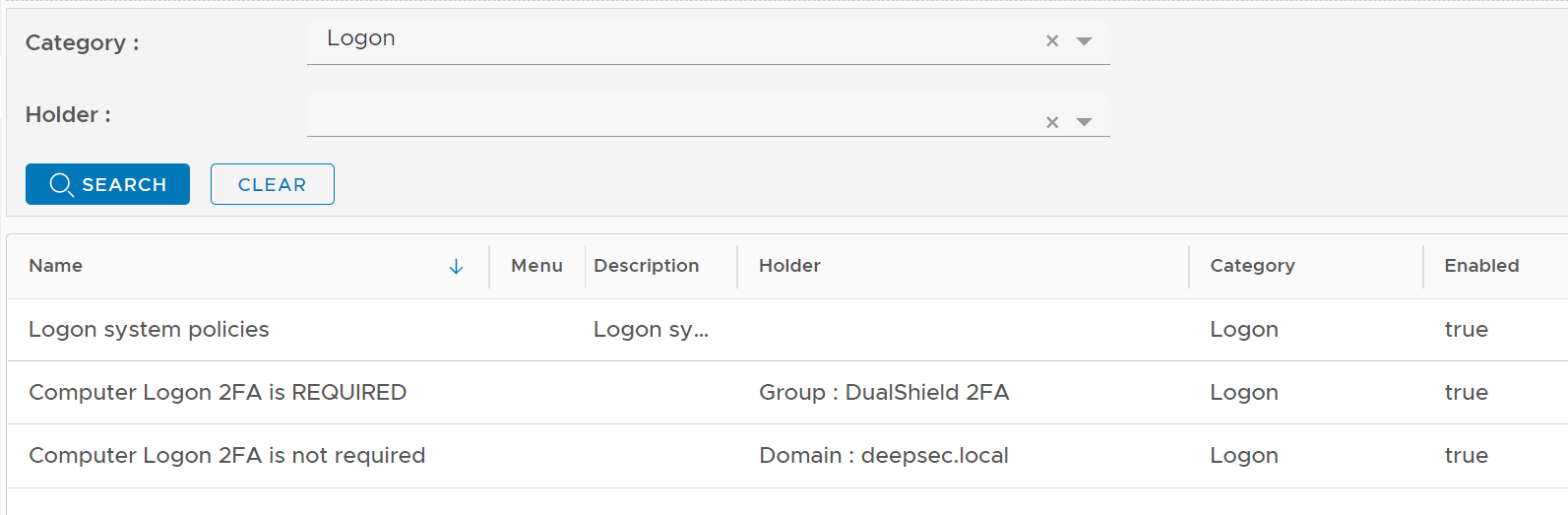Expand the Holder dropdown arrow

click(1084, 122)
